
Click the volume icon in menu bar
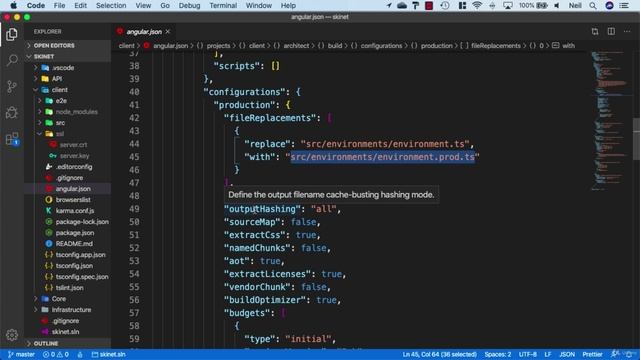coord(557,5)
